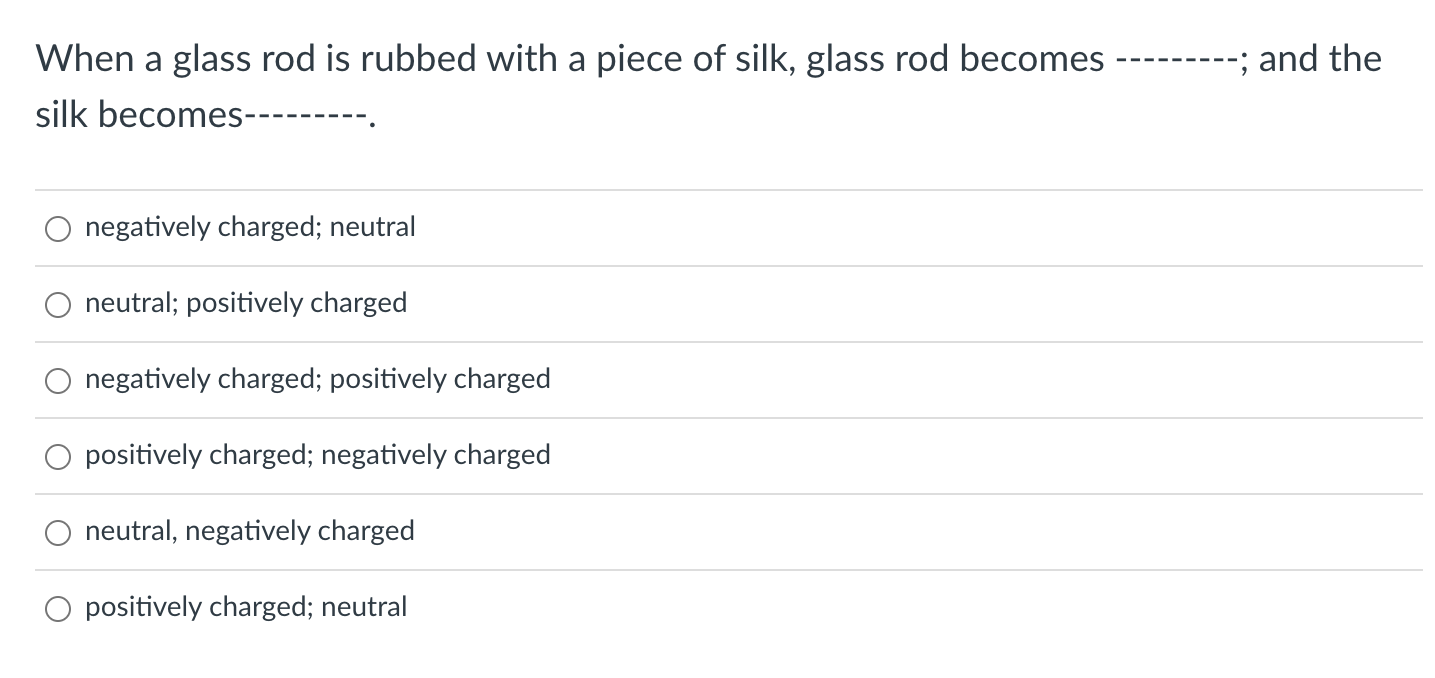The image size is (1435, 678).
Task: Select the radio button for 'neutral; positively charged'
Action: pyautogui.click(x=57, y=304)
